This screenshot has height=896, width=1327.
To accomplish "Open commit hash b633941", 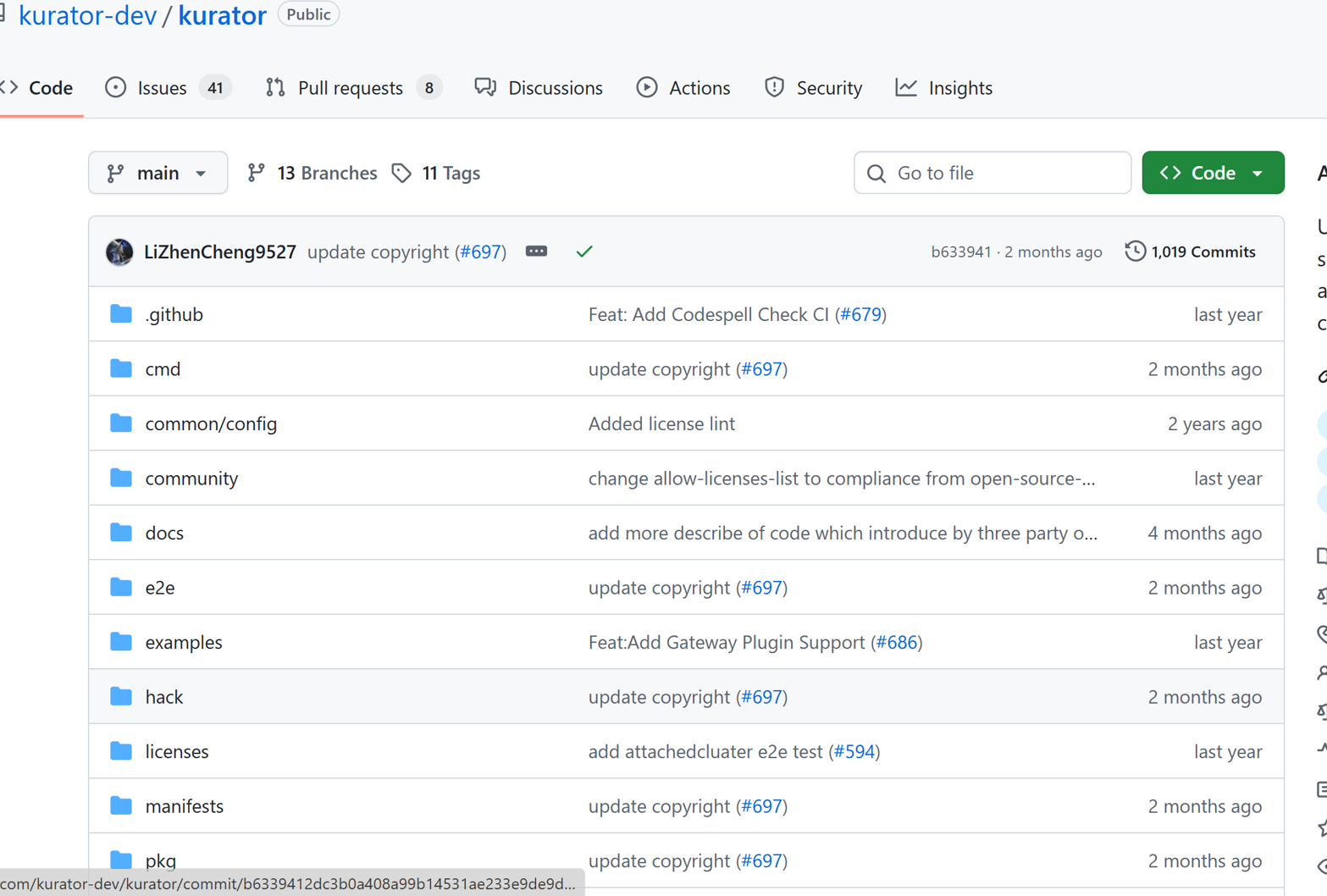I will [x=960, y=252].
